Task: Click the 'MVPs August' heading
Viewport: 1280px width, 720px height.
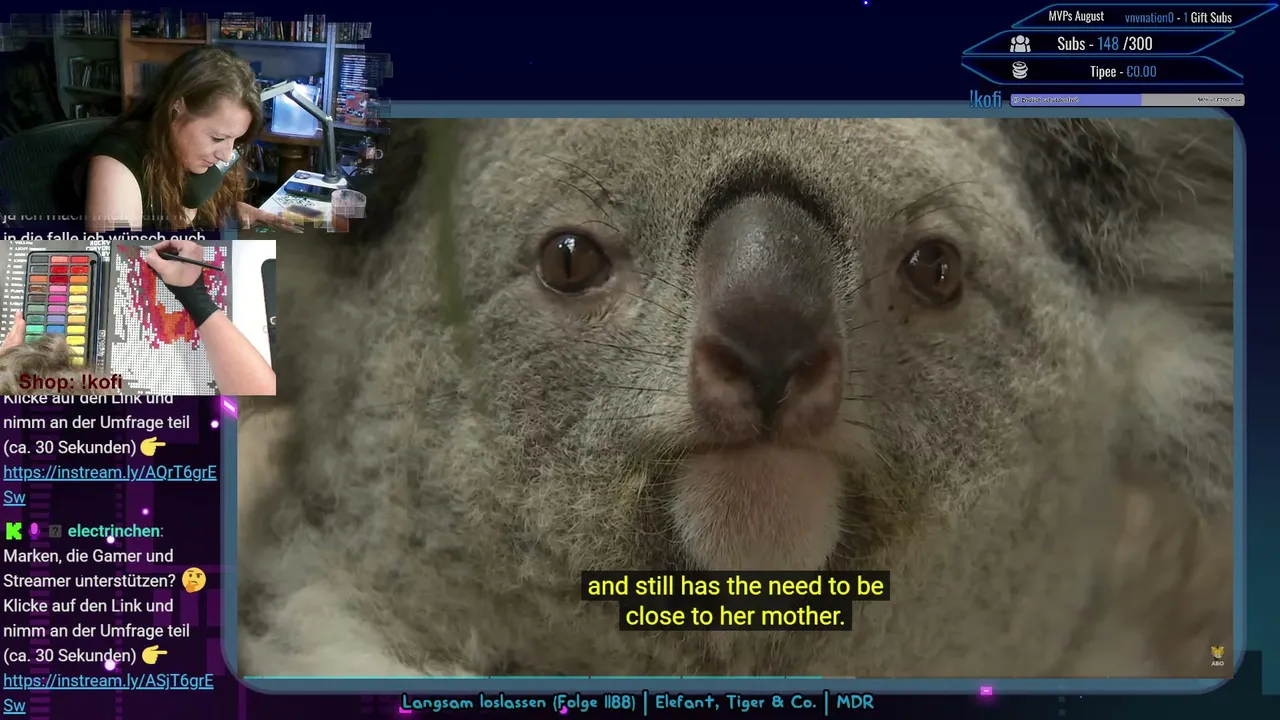Action: [x=1076, y=17]
